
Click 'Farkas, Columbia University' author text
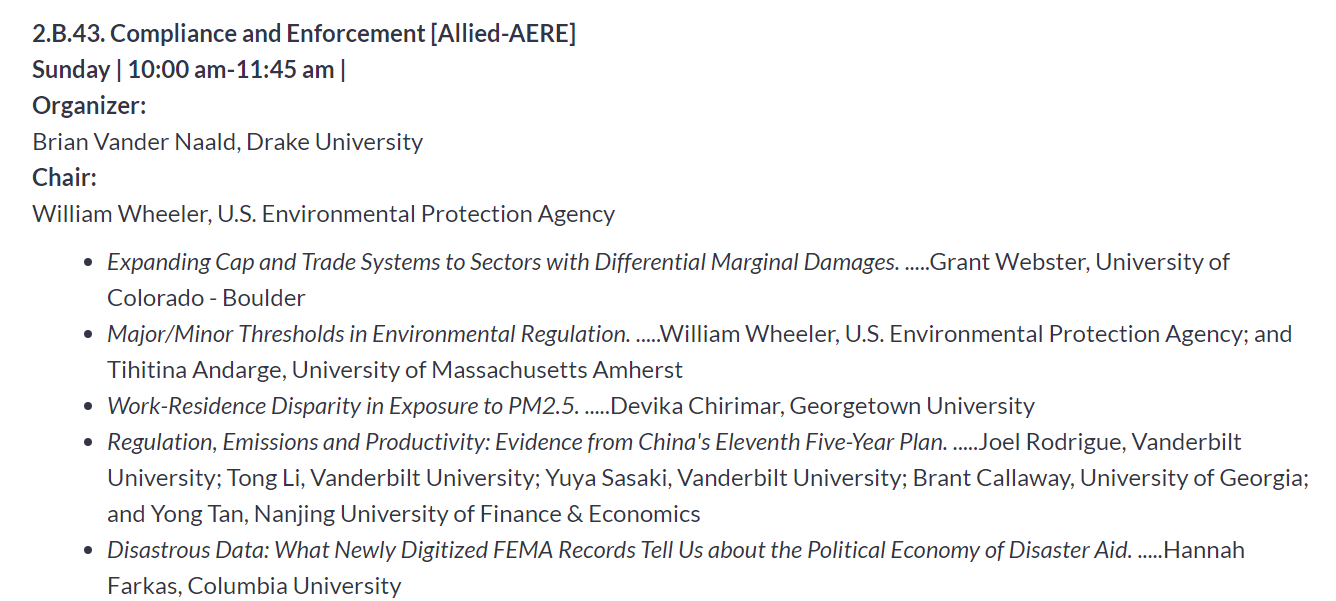tap(254, 585)
